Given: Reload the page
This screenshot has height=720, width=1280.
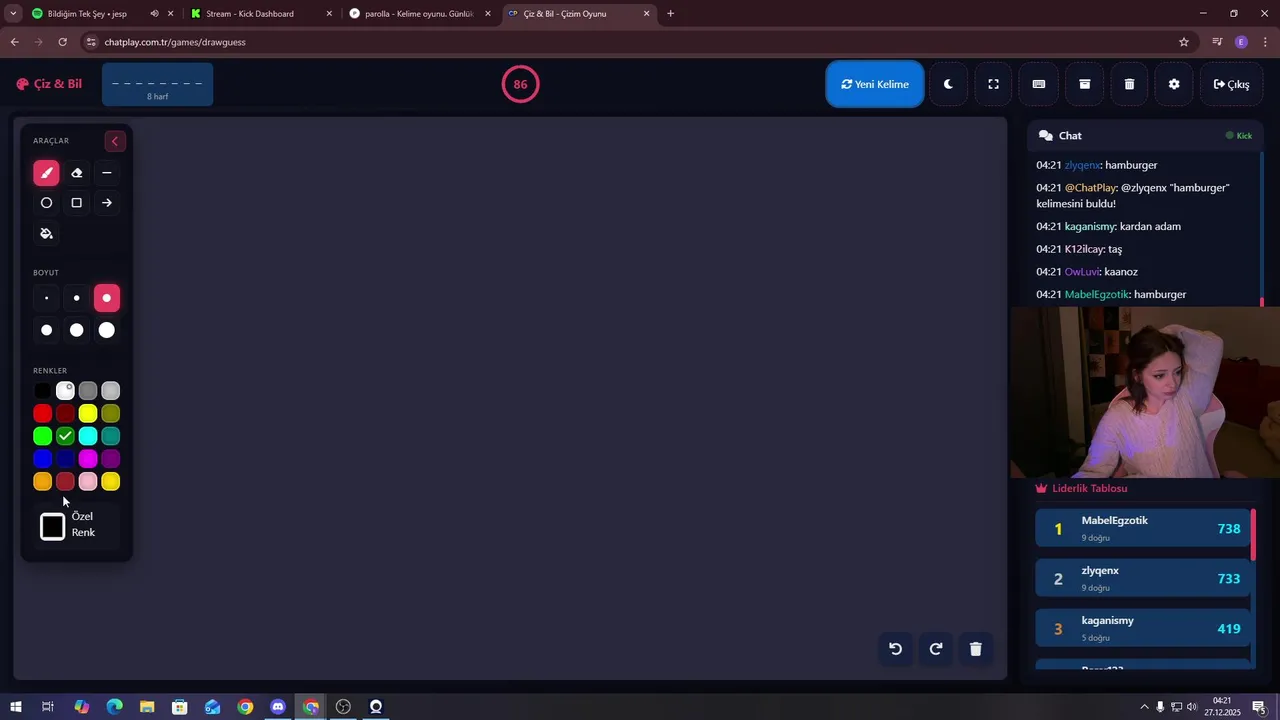Looking at the screenshot, I should (62, 42).
